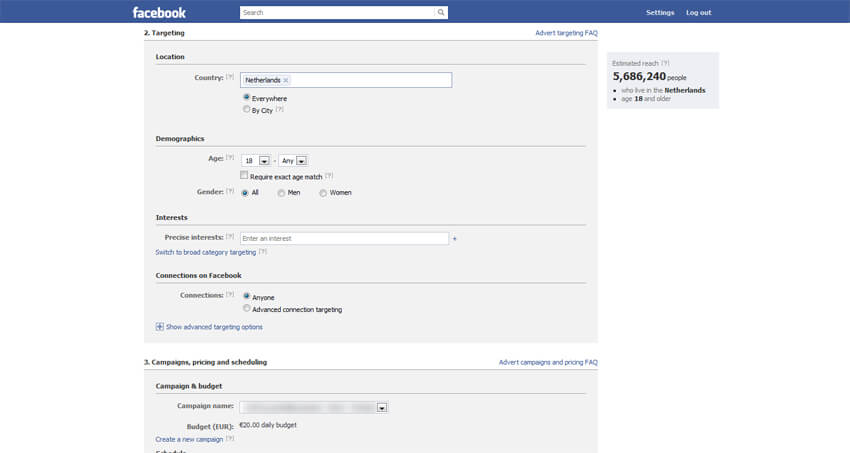Select gender All

tap(245, 193)
